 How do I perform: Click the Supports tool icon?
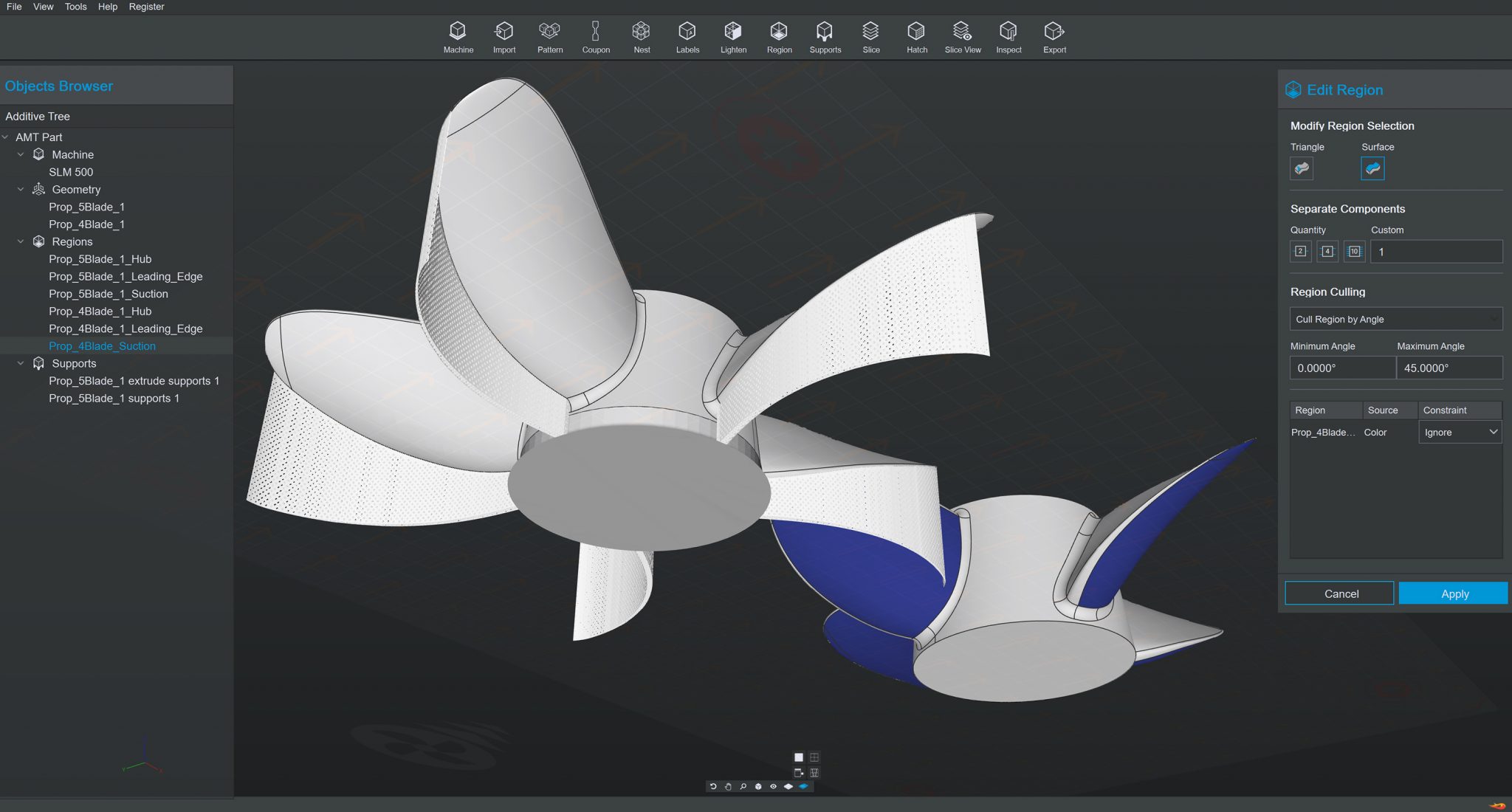[825, 36]
